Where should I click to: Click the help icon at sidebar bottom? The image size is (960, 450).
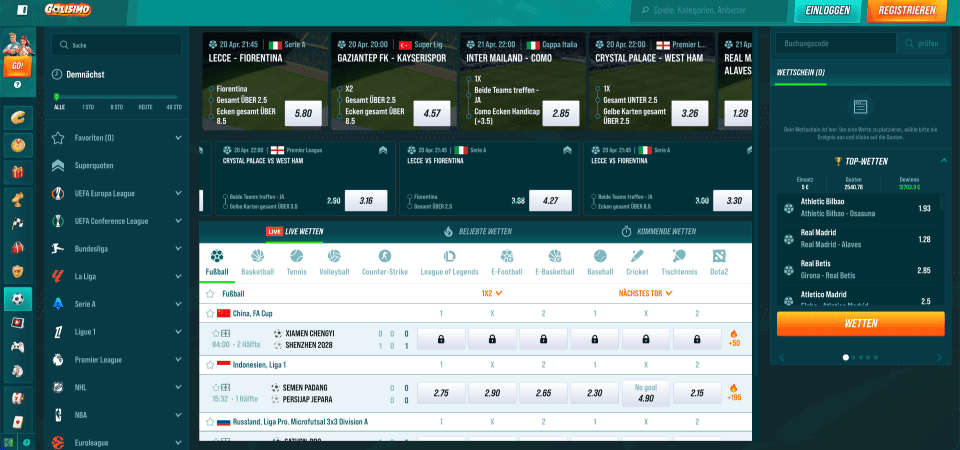(x=26, y=442)
